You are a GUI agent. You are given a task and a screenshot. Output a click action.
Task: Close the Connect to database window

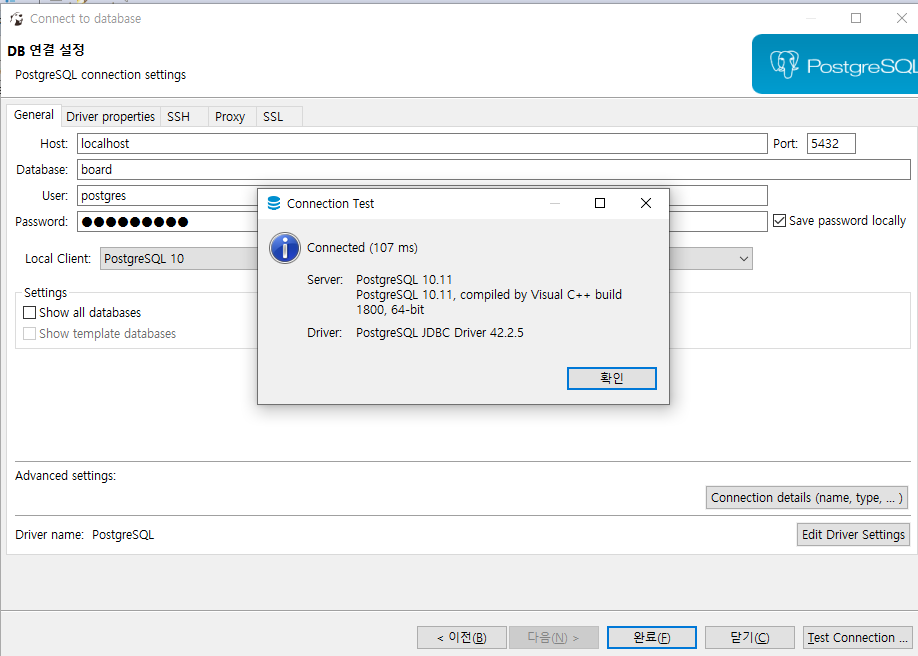click(902, 18)
